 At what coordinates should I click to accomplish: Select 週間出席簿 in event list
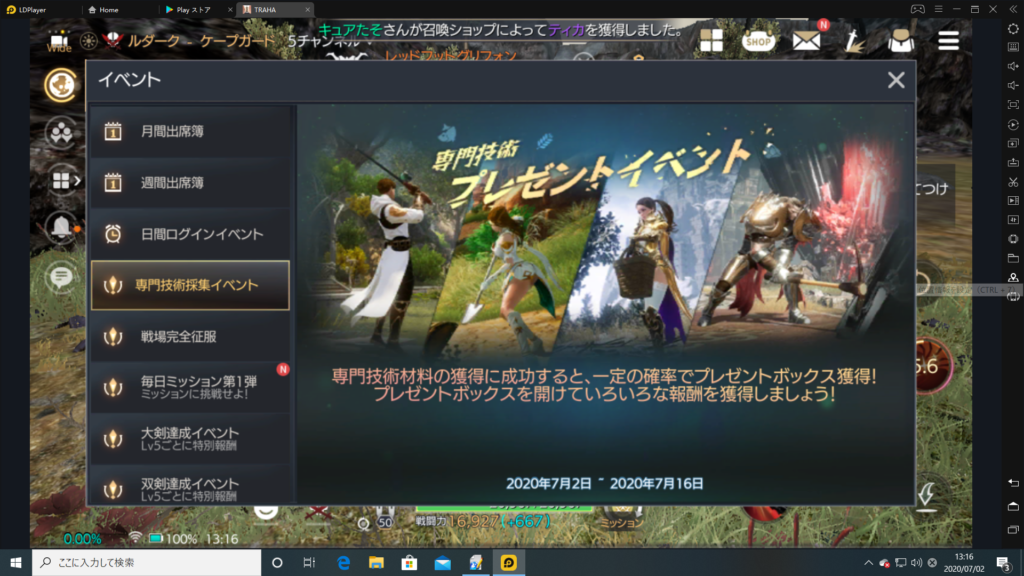(x=190, y=183)
